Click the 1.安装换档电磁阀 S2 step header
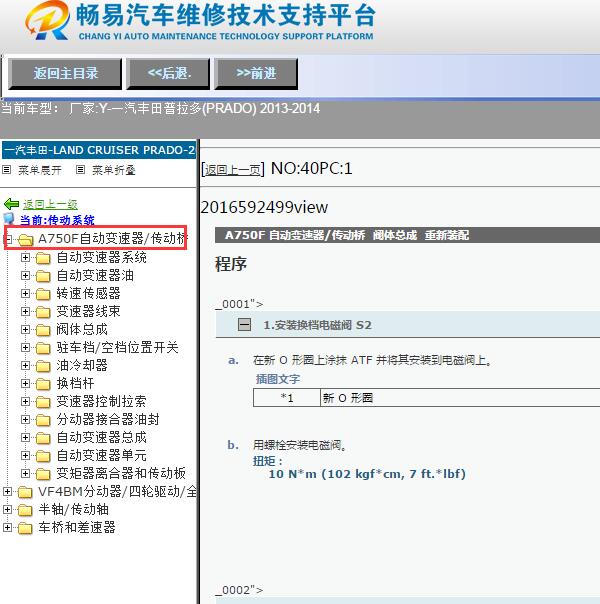The width and height of the screenshot is (600, 604). [x=407, y=325]
